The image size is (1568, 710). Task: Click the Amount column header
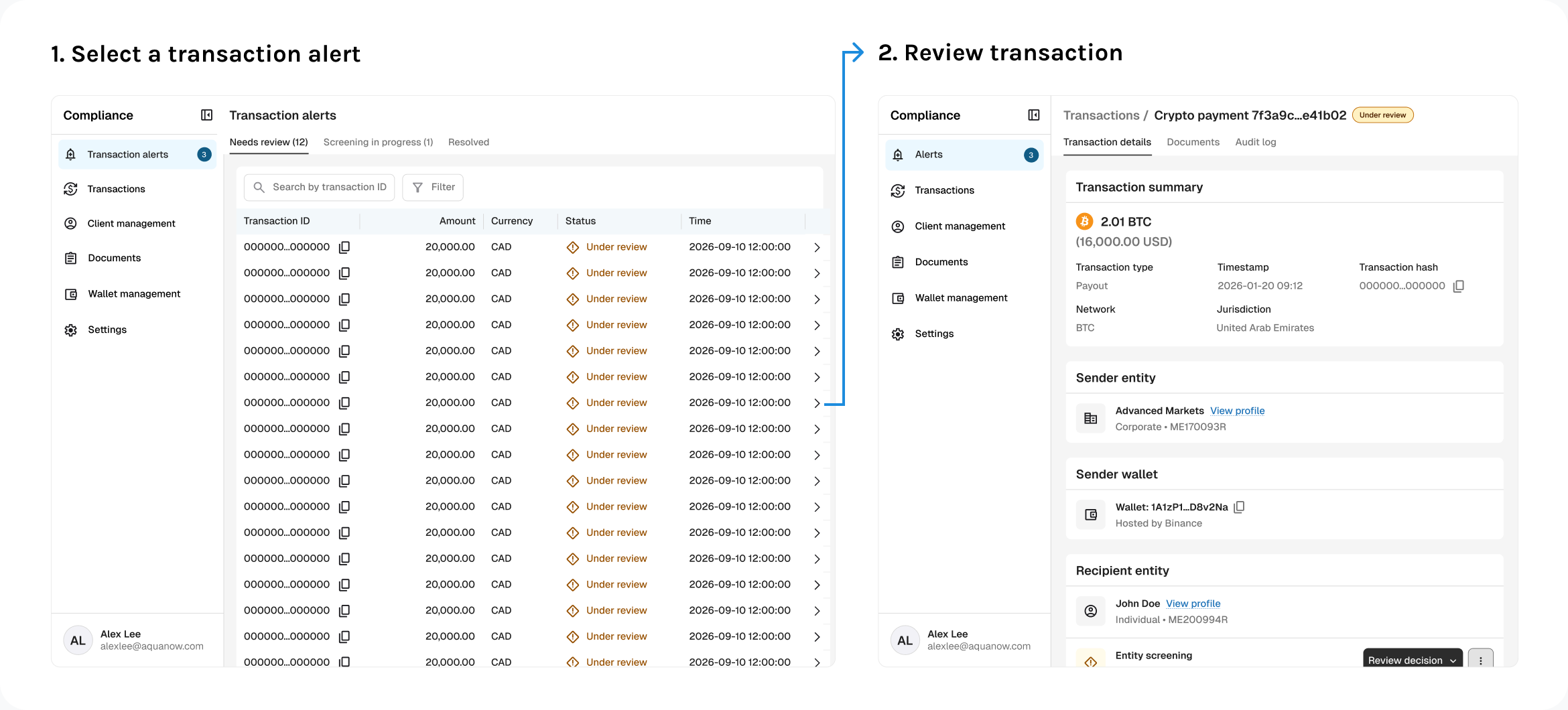457,221
